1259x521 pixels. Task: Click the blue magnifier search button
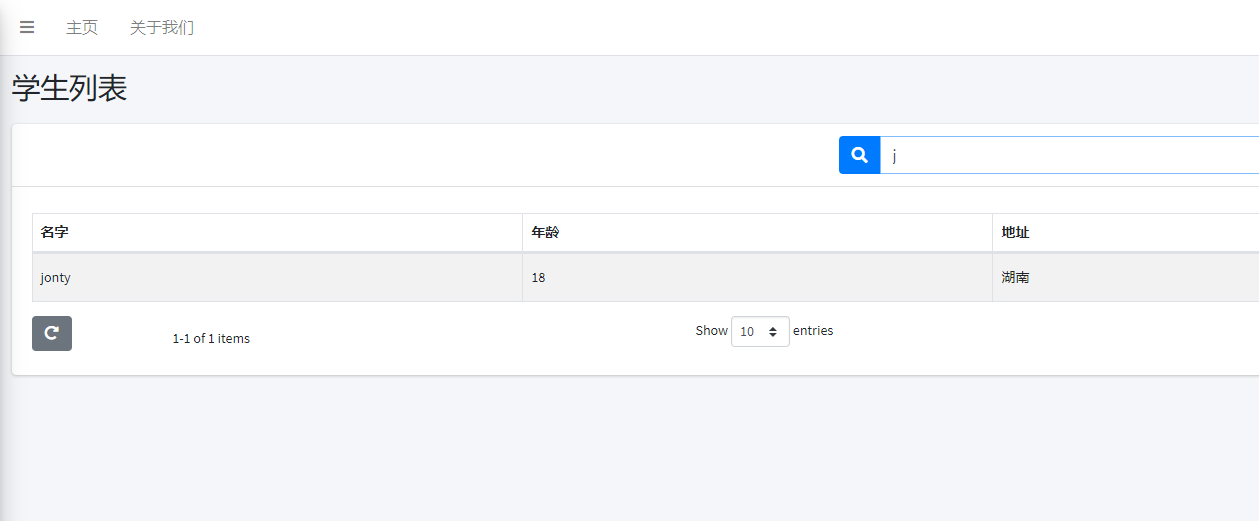[859, 155]
